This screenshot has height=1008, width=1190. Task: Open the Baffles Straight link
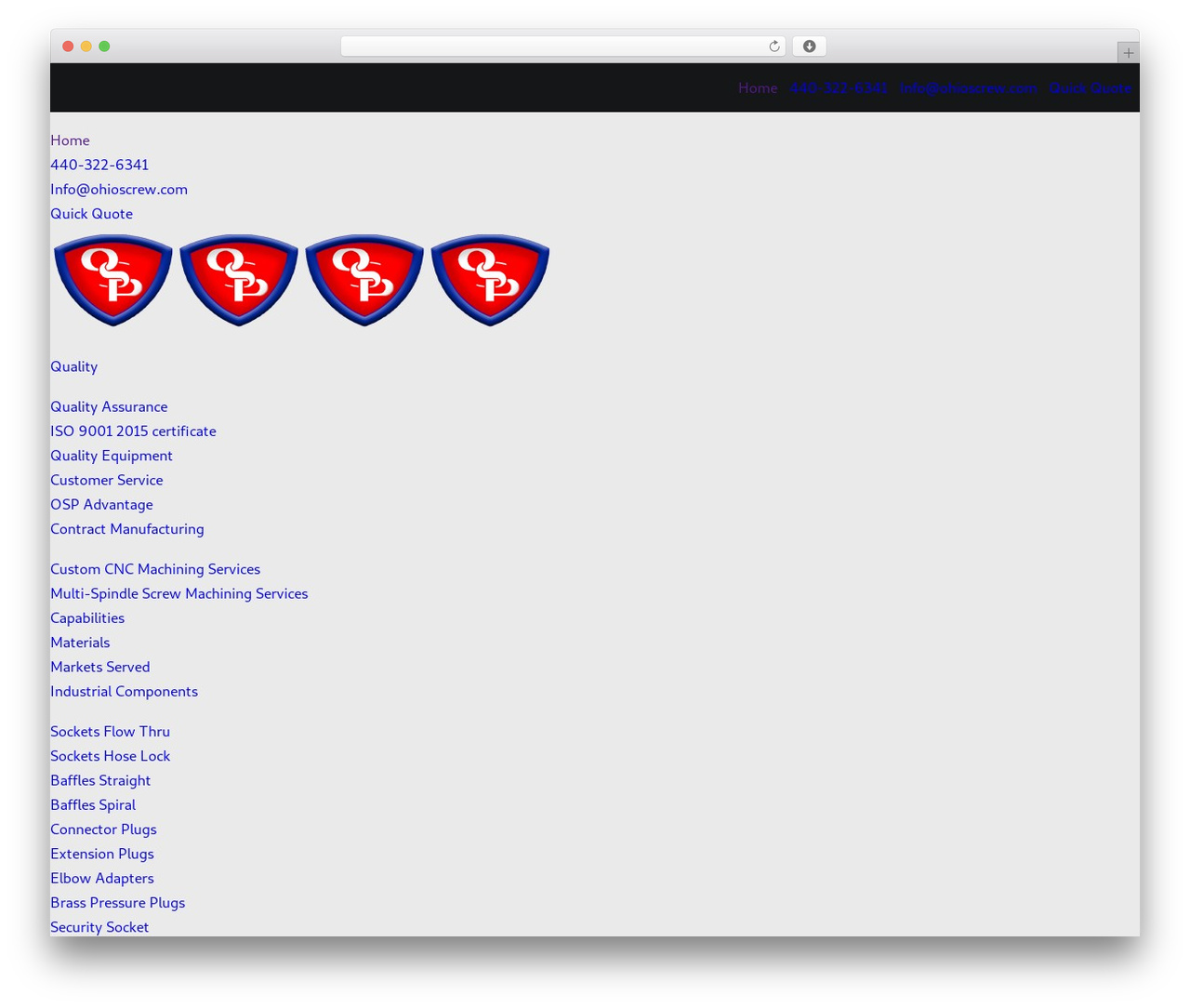click(x=100, y=780)
